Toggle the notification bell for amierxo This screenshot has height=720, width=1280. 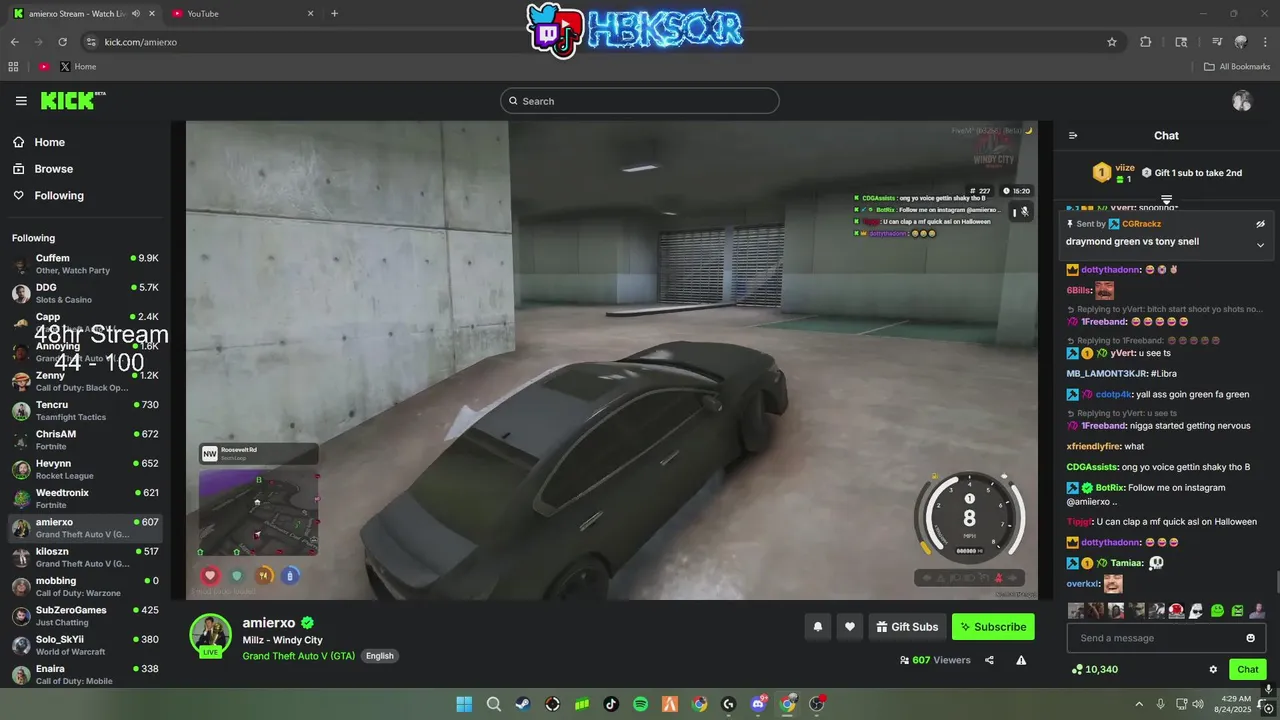pyautogui.click(x=817, y=627)
